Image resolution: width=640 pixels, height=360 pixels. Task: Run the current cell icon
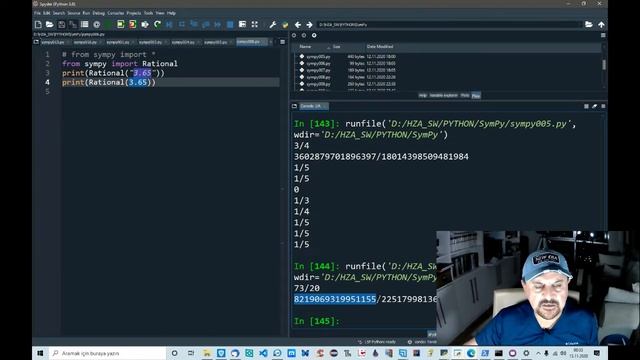pos(120,24)
